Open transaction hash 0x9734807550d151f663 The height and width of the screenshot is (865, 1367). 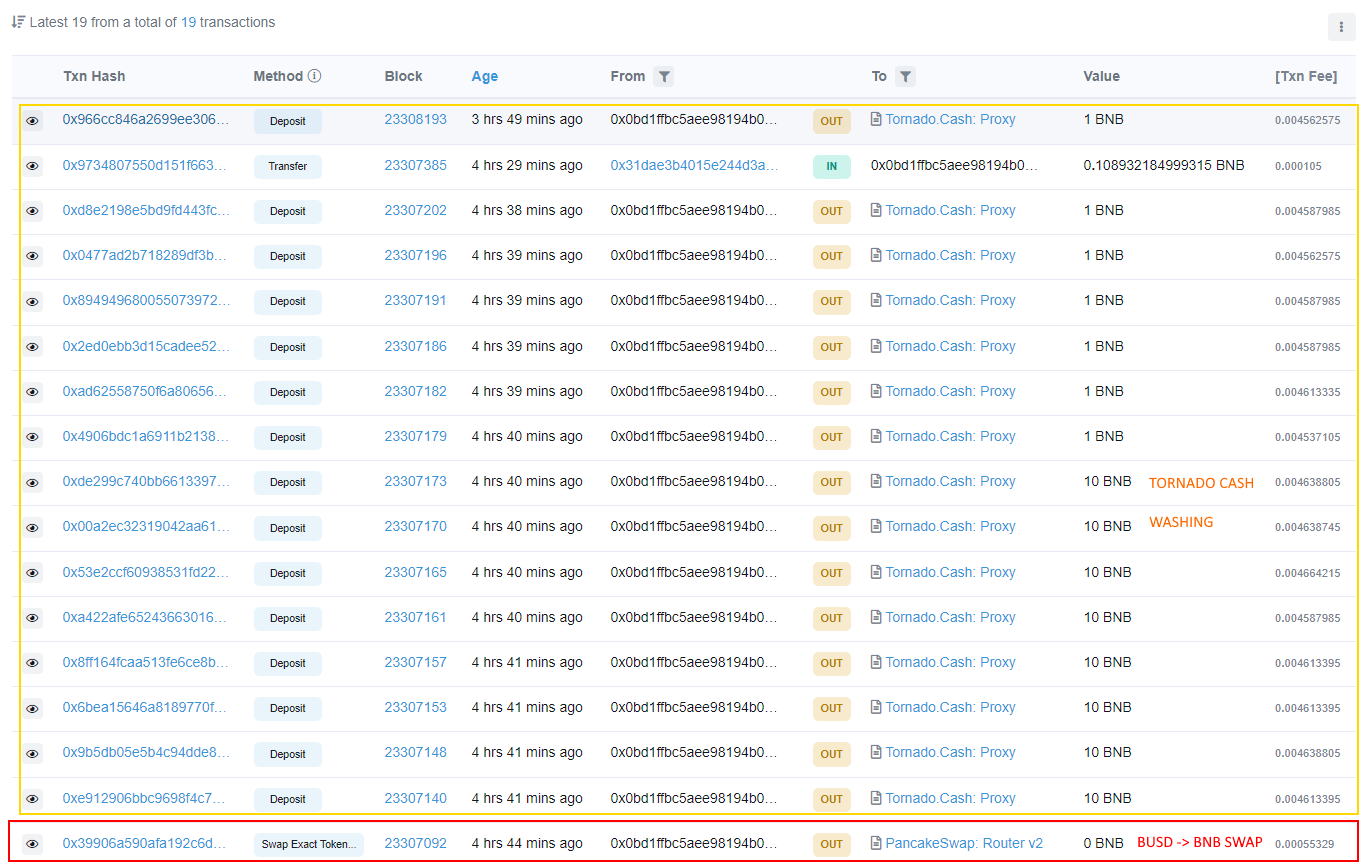pyautogui.click(x=146, y=165)
